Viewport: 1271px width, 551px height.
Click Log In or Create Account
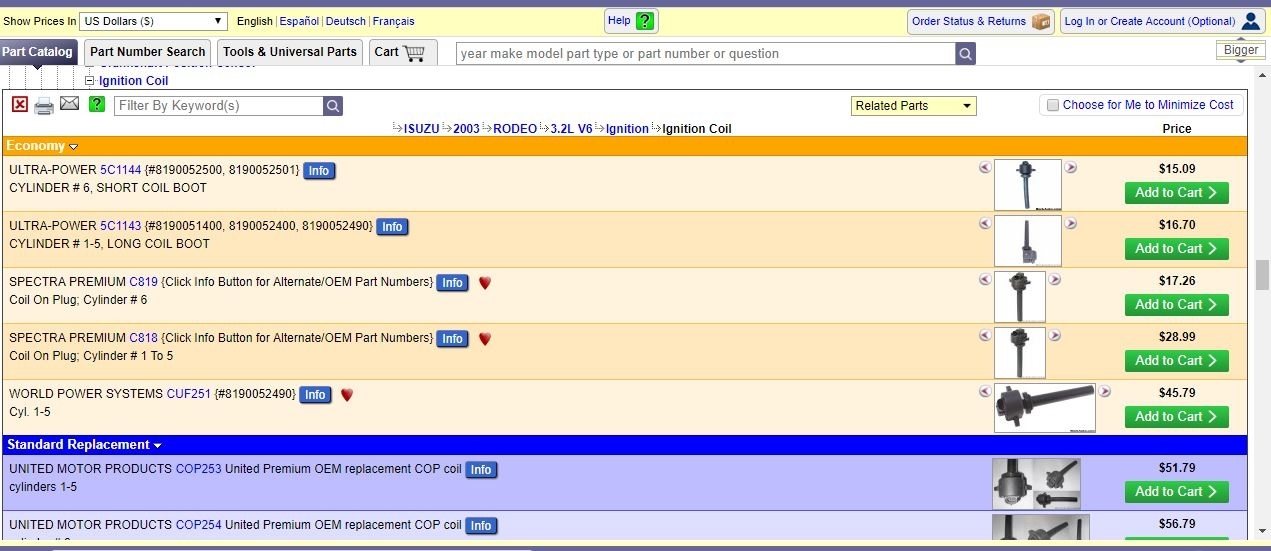[x=1163, y=21]
